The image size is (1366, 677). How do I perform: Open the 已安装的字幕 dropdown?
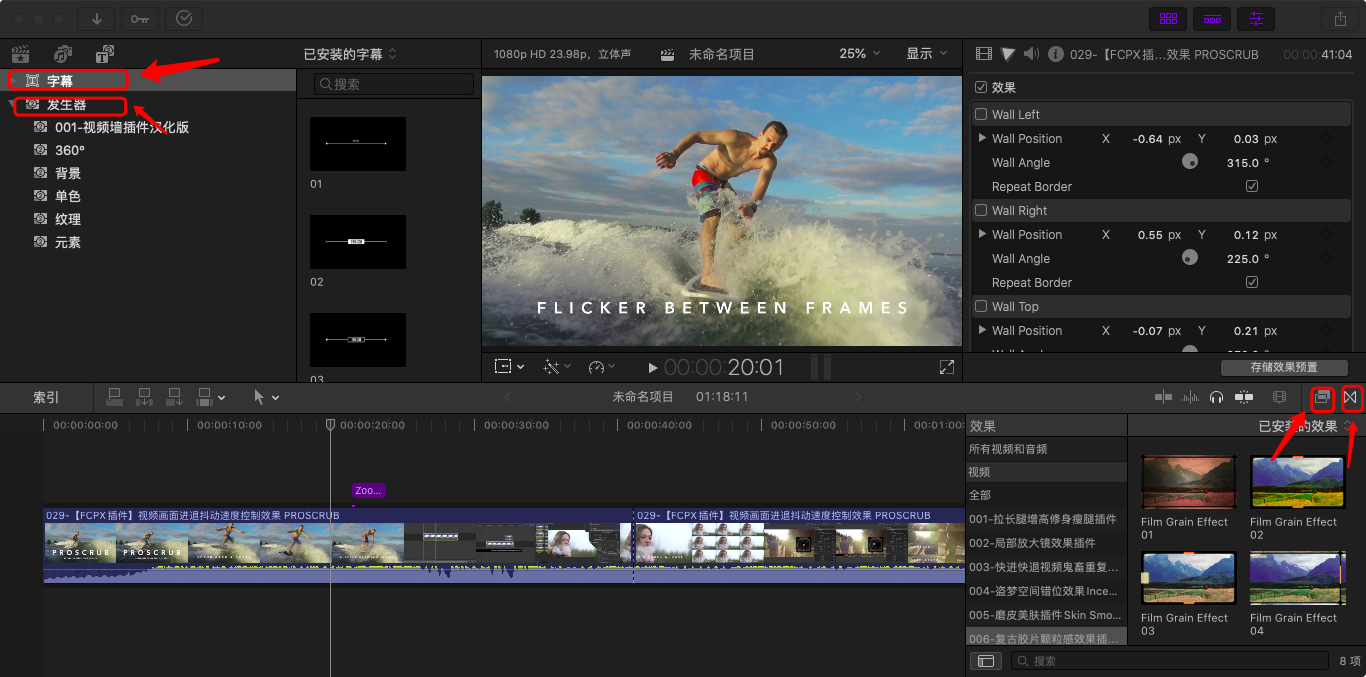point(350,53)
